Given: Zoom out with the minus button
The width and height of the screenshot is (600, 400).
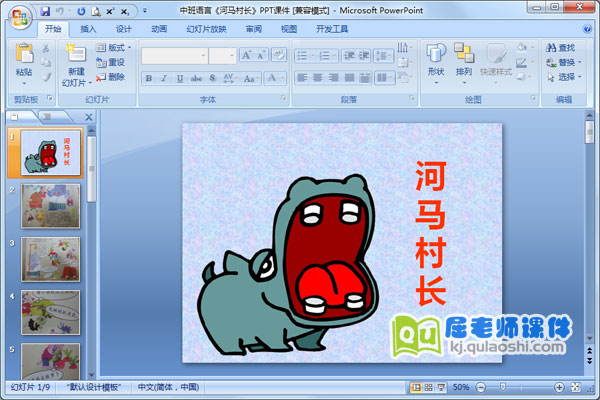Looking at the screenshot, I should pyautogui.click(x=481, y=388).
